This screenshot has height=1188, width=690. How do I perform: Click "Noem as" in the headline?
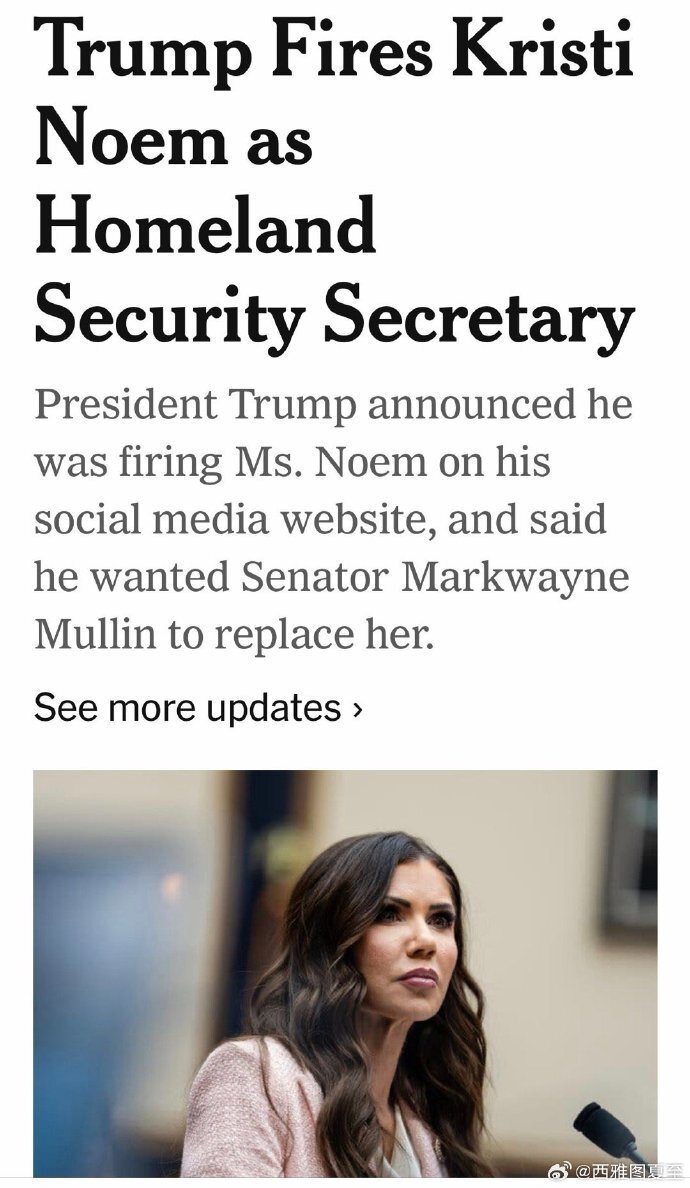point(174,140)
